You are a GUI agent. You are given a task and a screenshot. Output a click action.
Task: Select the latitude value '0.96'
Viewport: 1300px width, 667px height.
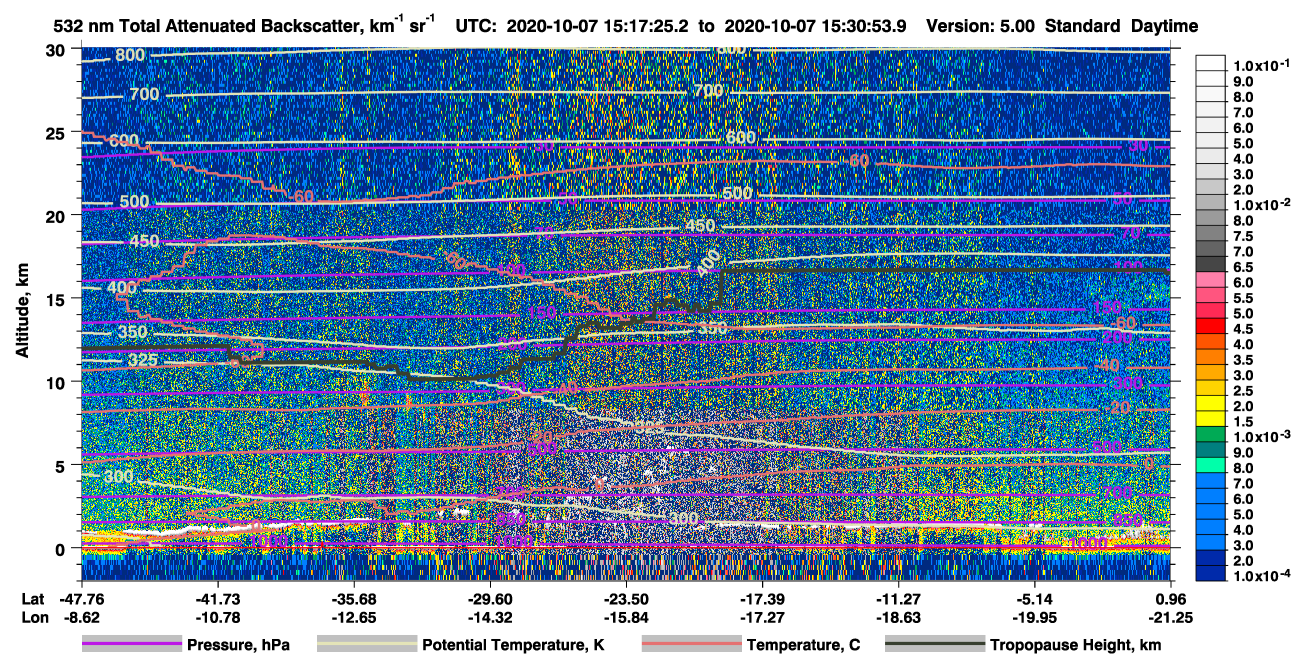[x=1171, y=600]
